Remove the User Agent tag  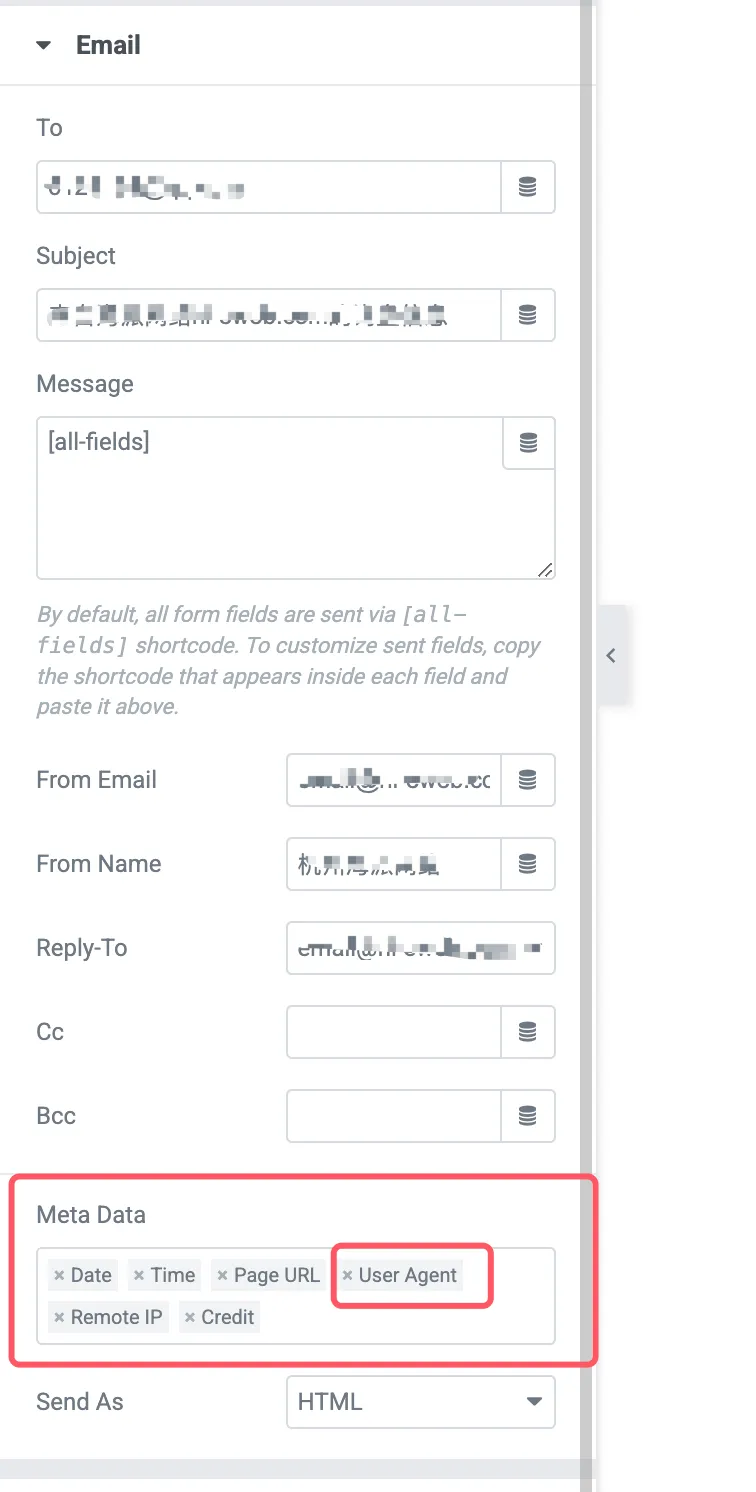(347, 1276)
